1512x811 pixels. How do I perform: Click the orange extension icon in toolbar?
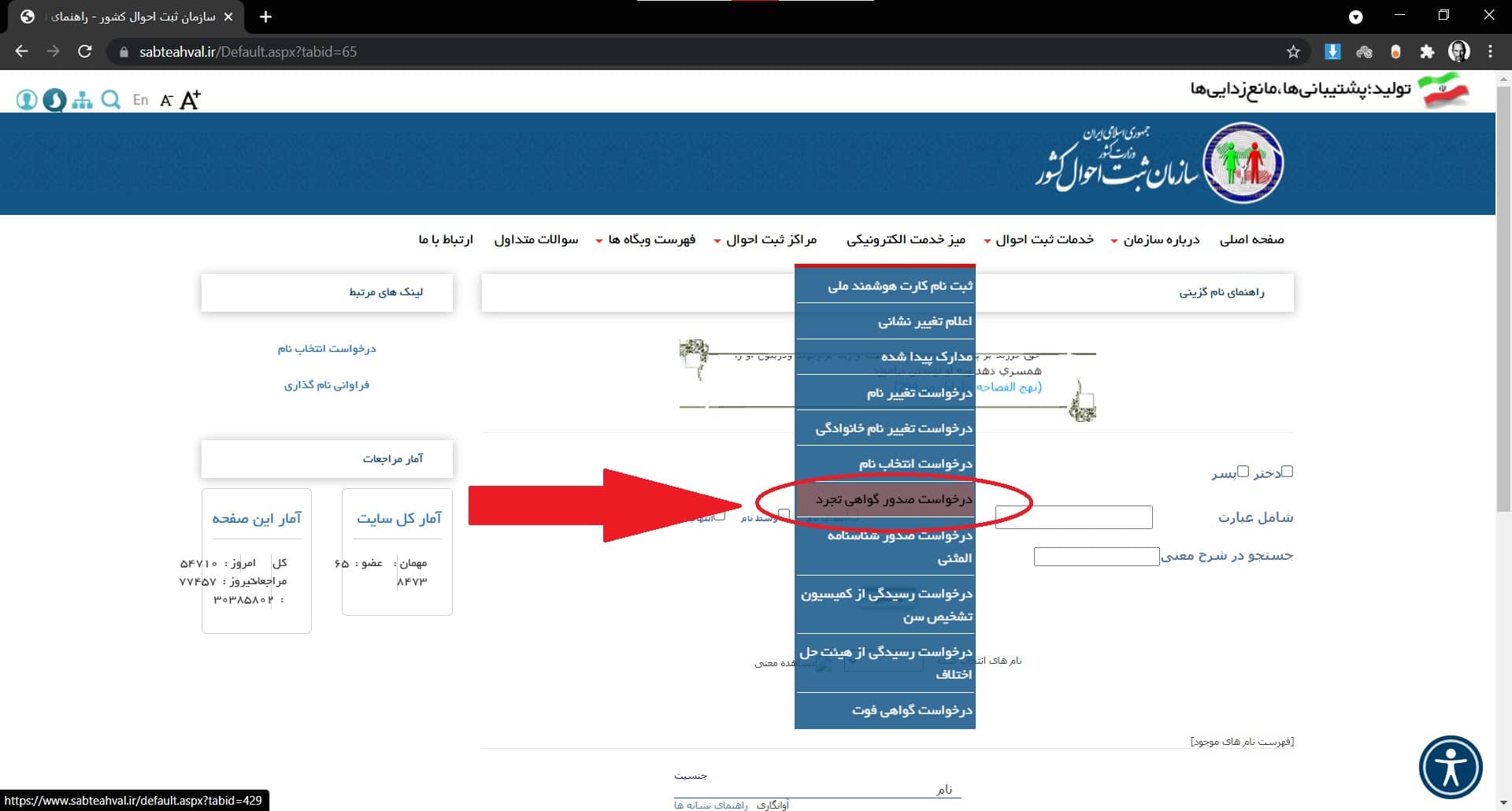[x=1395, y=52]
